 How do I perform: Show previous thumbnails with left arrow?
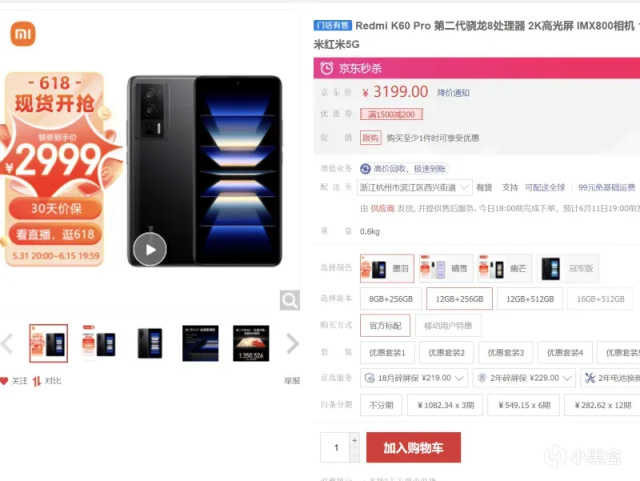pos(7,343)
